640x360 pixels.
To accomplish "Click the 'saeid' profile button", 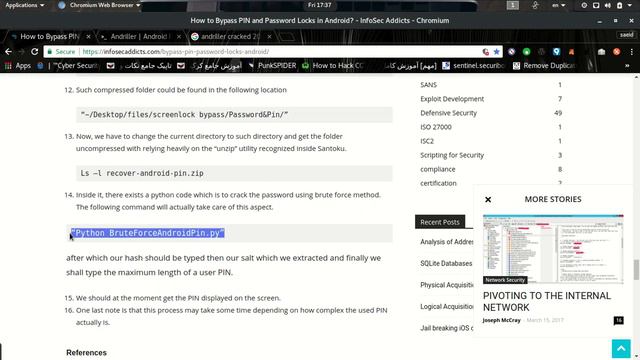I will click(626, 35).
